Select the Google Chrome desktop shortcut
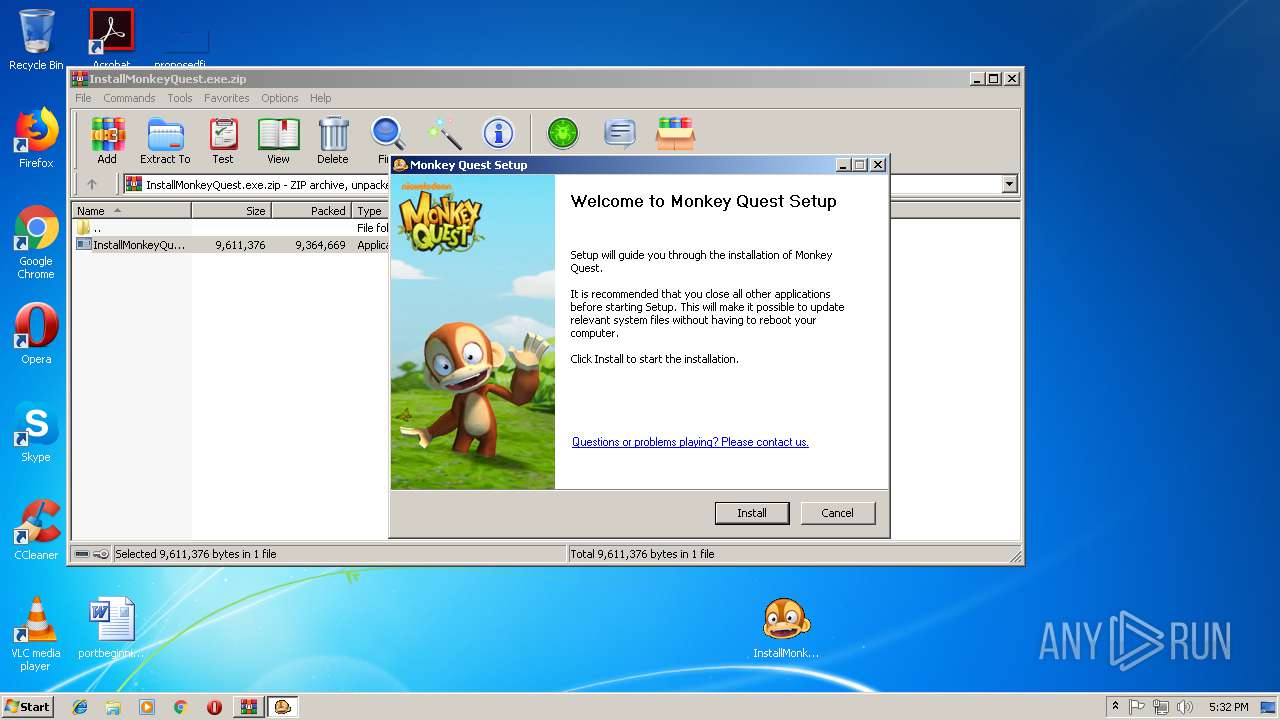 36,242
